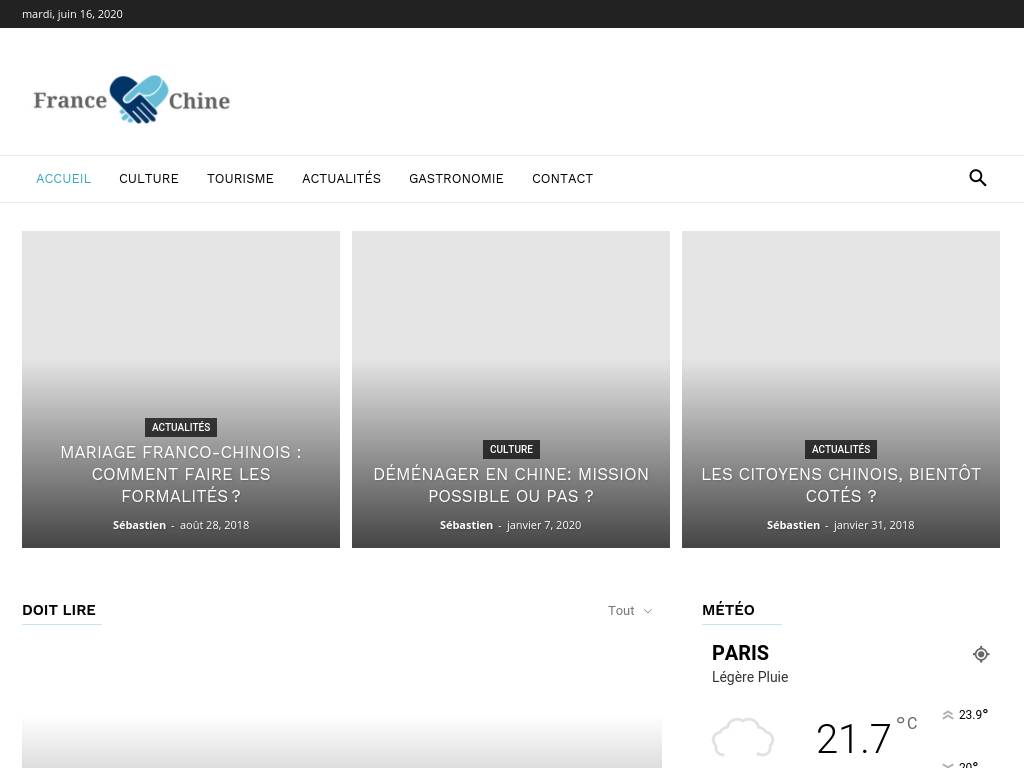Select the Doit Lire section heading

coord(59,610)
